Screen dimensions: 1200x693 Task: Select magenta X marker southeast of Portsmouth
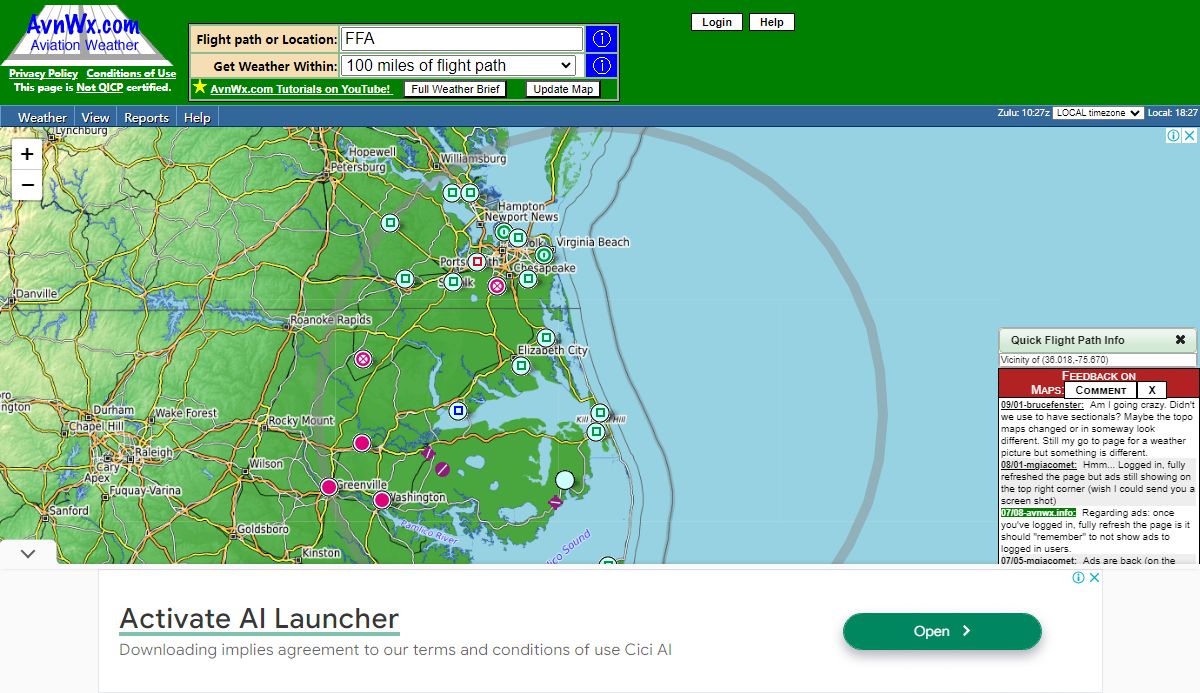coord(497,286)
